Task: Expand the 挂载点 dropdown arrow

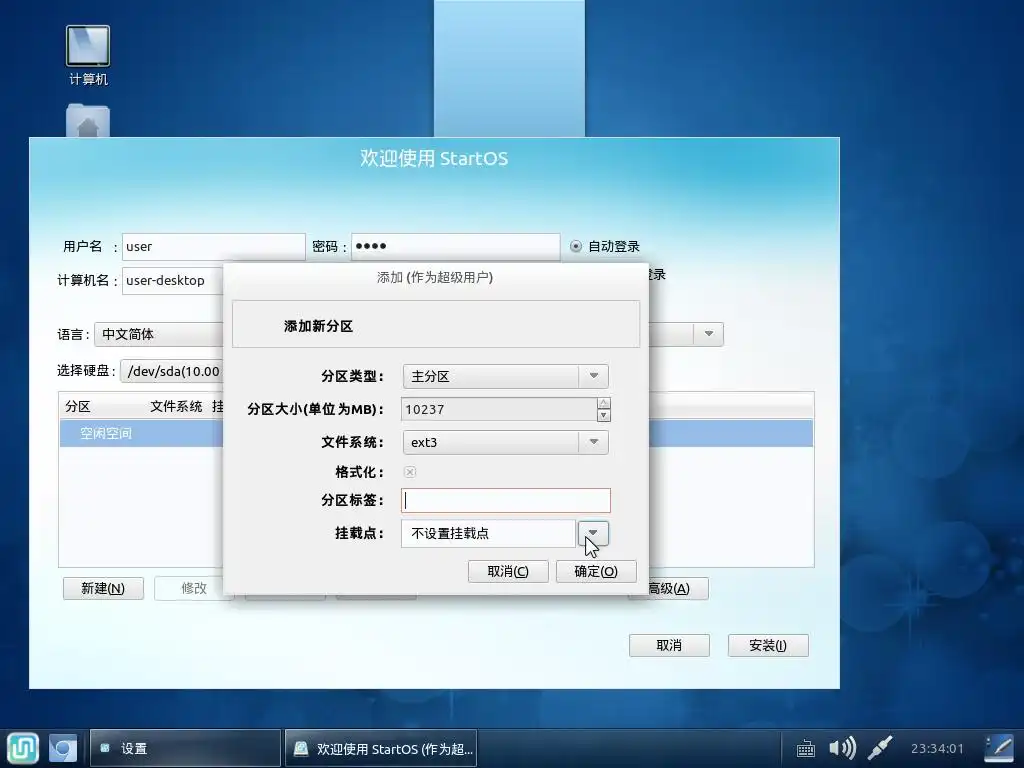Action: click(593, 533)
